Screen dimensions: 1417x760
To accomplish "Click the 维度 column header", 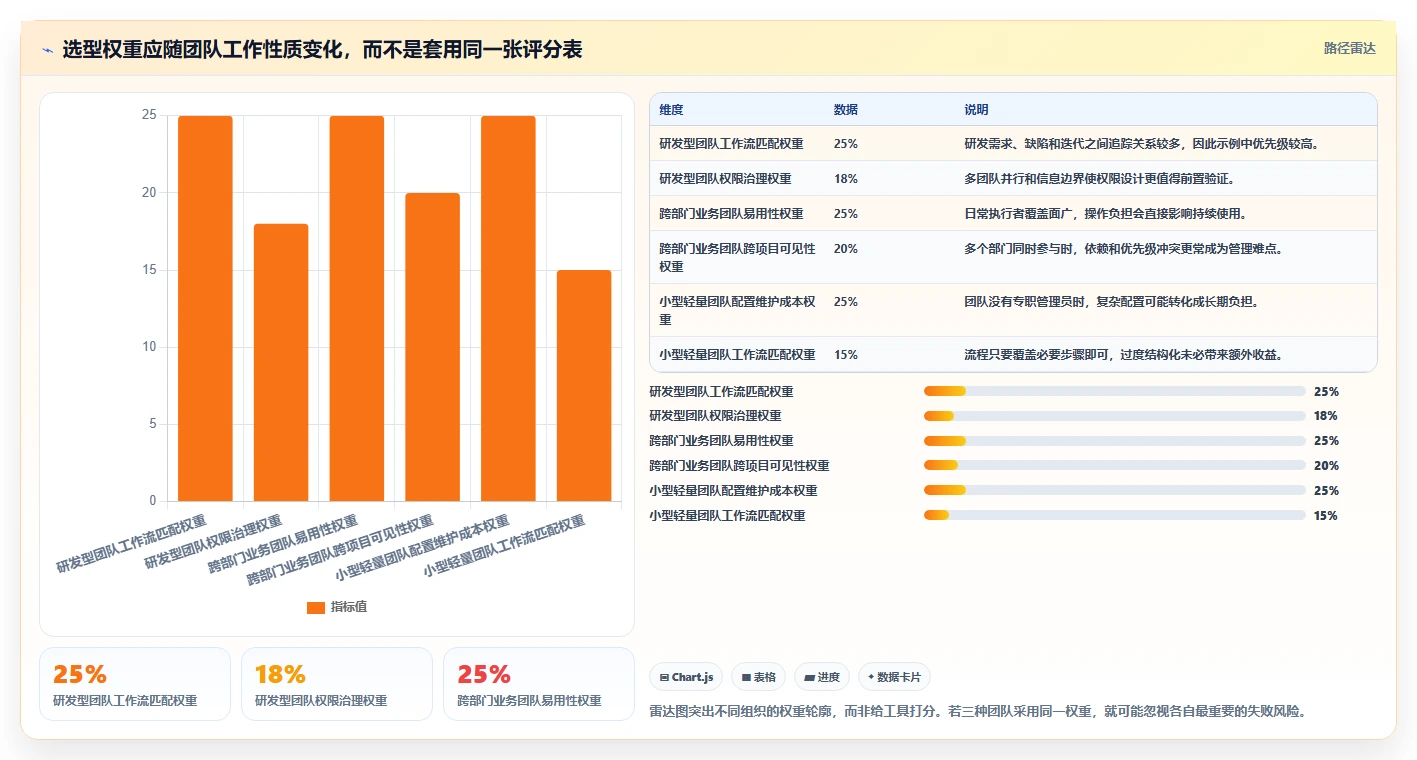I will click(672, 109).
